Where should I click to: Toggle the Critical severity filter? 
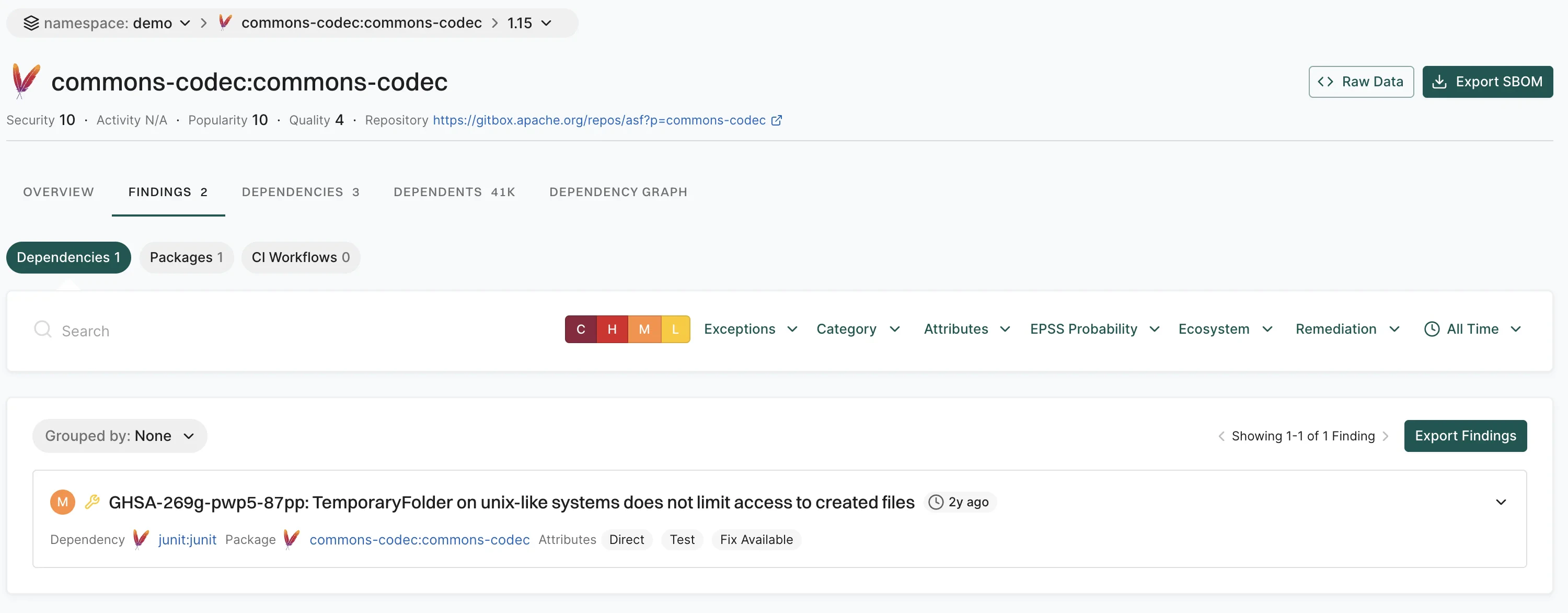tap(581, 329)
